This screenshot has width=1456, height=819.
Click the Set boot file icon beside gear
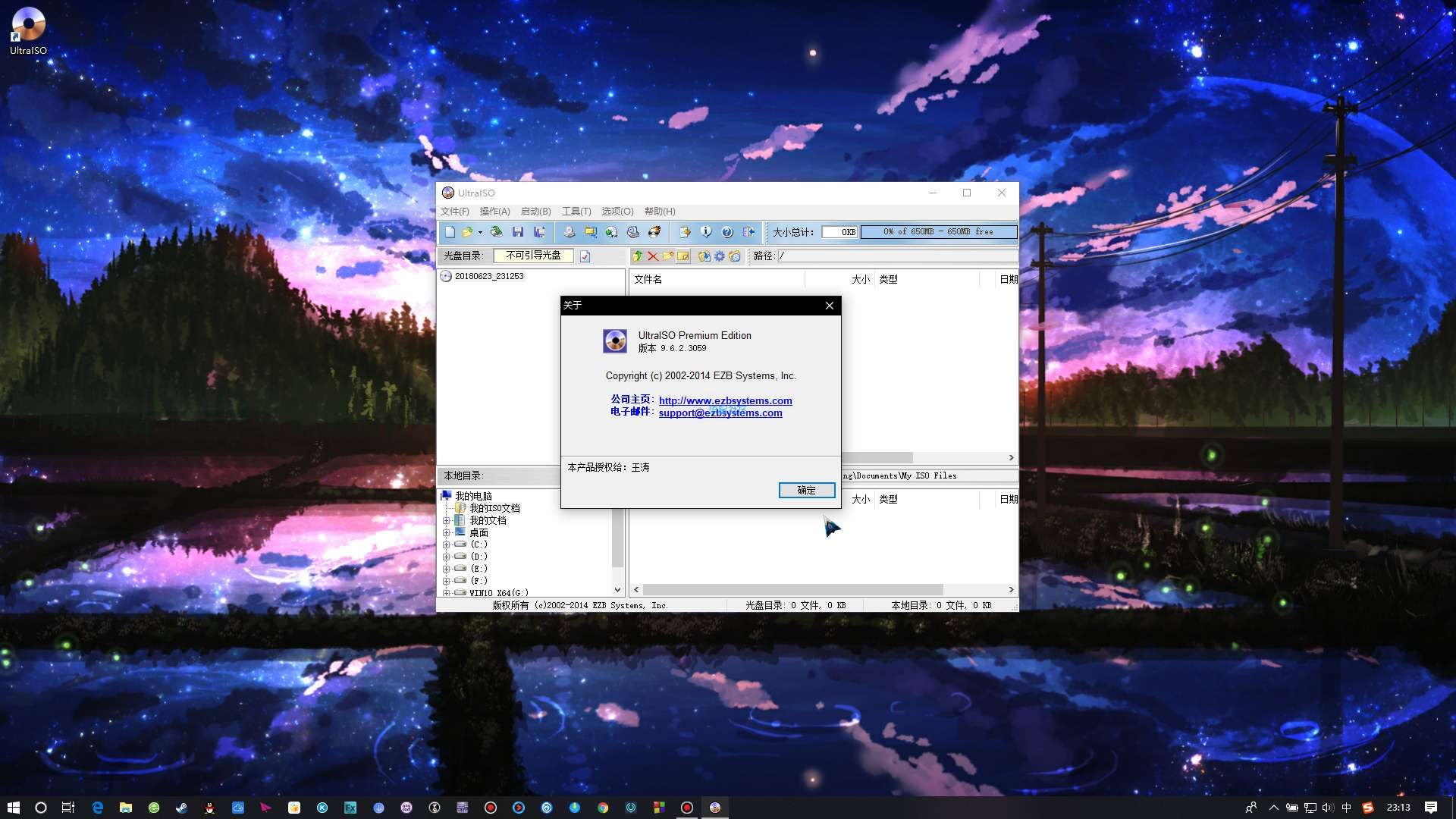[x=734, y=256]
